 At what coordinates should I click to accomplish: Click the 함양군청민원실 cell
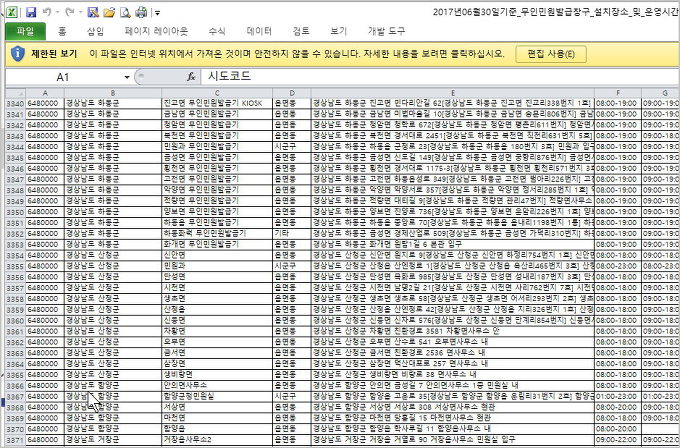pos(217,396)
